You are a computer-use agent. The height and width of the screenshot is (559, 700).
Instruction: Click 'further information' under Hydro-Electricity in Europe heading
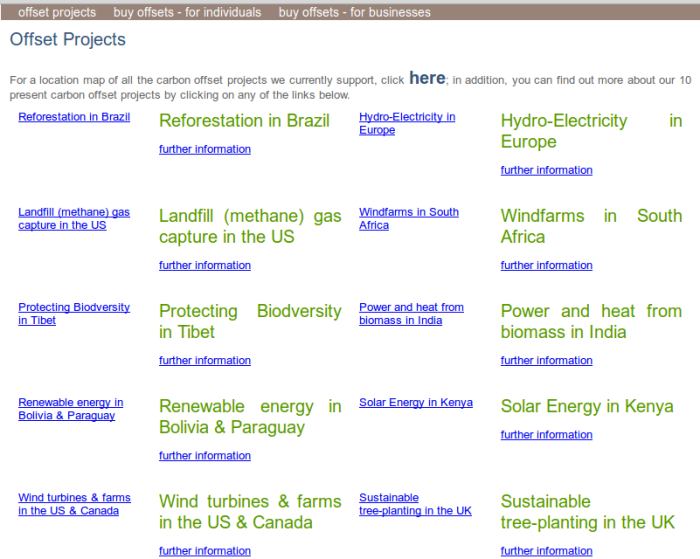tap(546, 170)
